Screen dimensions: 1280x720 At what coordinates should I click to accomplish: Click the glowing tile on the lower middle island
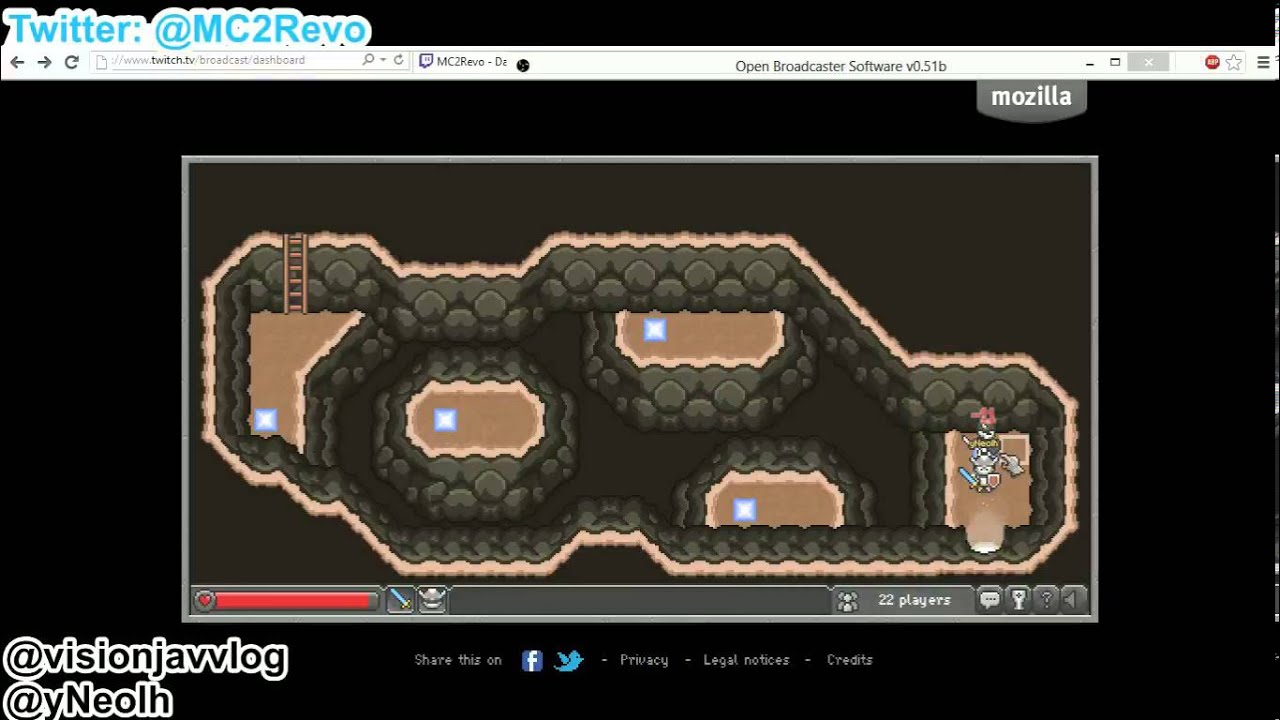[x=744, y=510]
